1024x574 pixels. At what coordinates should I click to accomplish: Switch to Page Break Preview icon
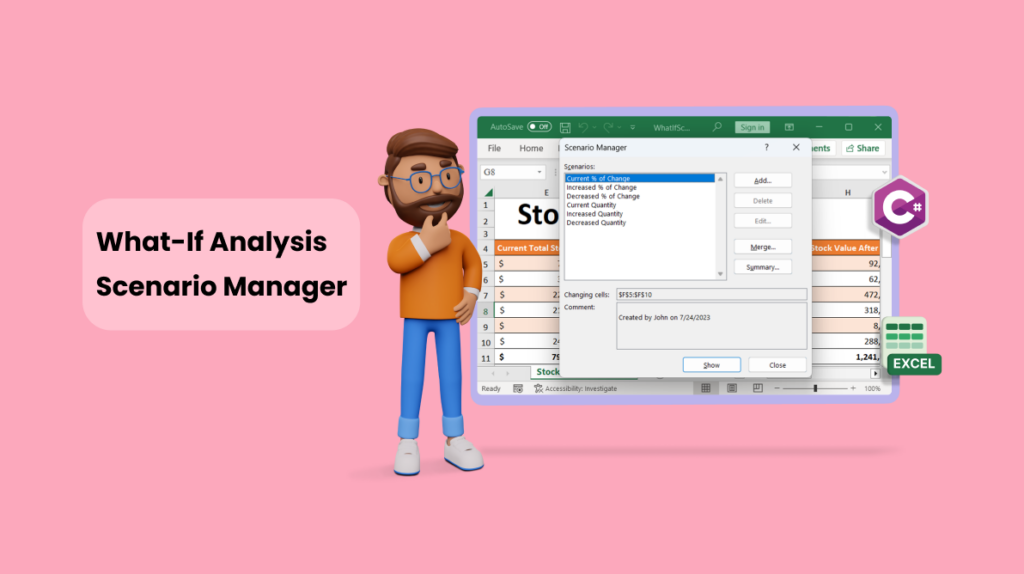[x=758, y=389]
